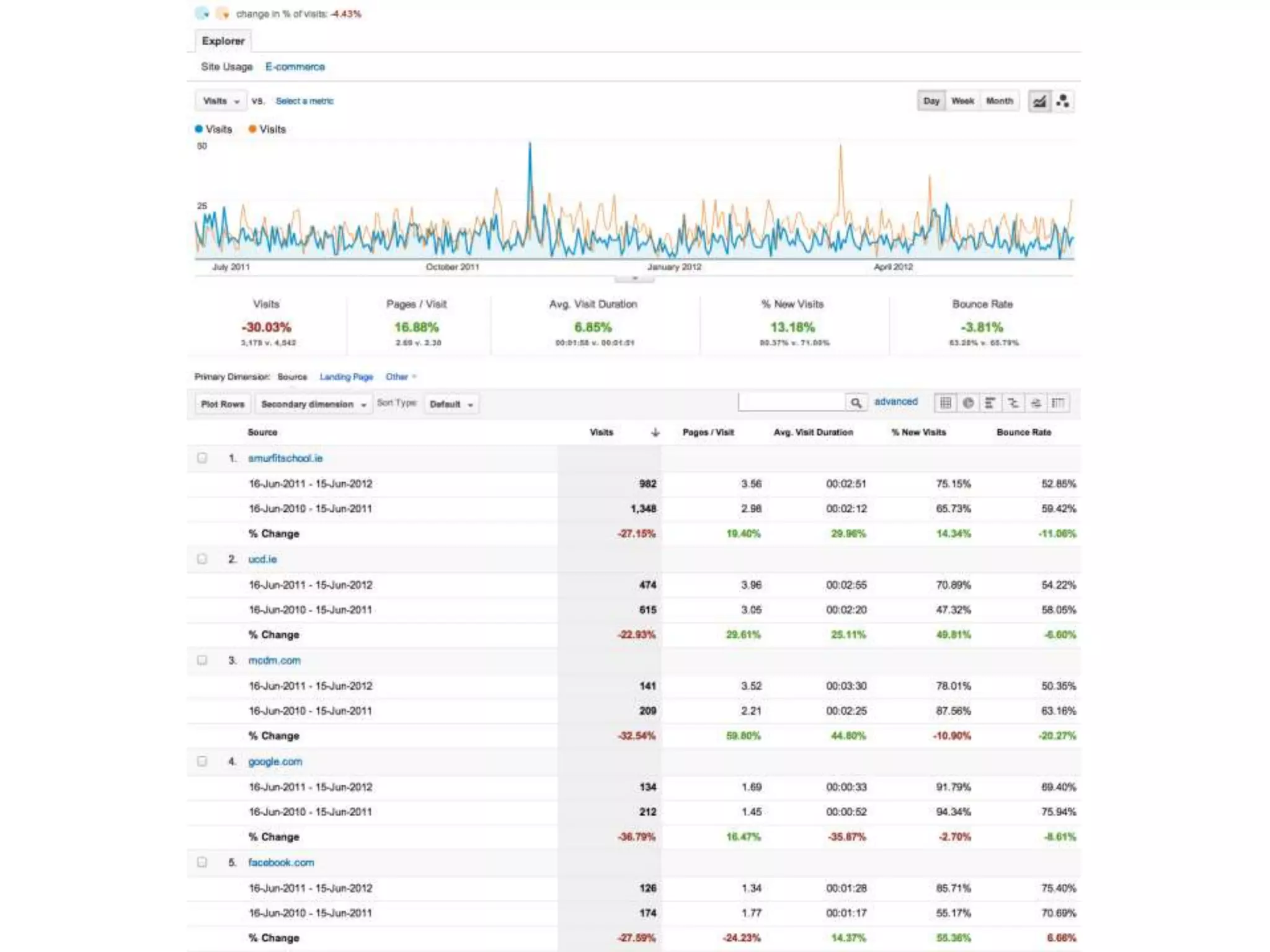
Task: Click the blue Visits legend dot
Action: coord(199,129)
